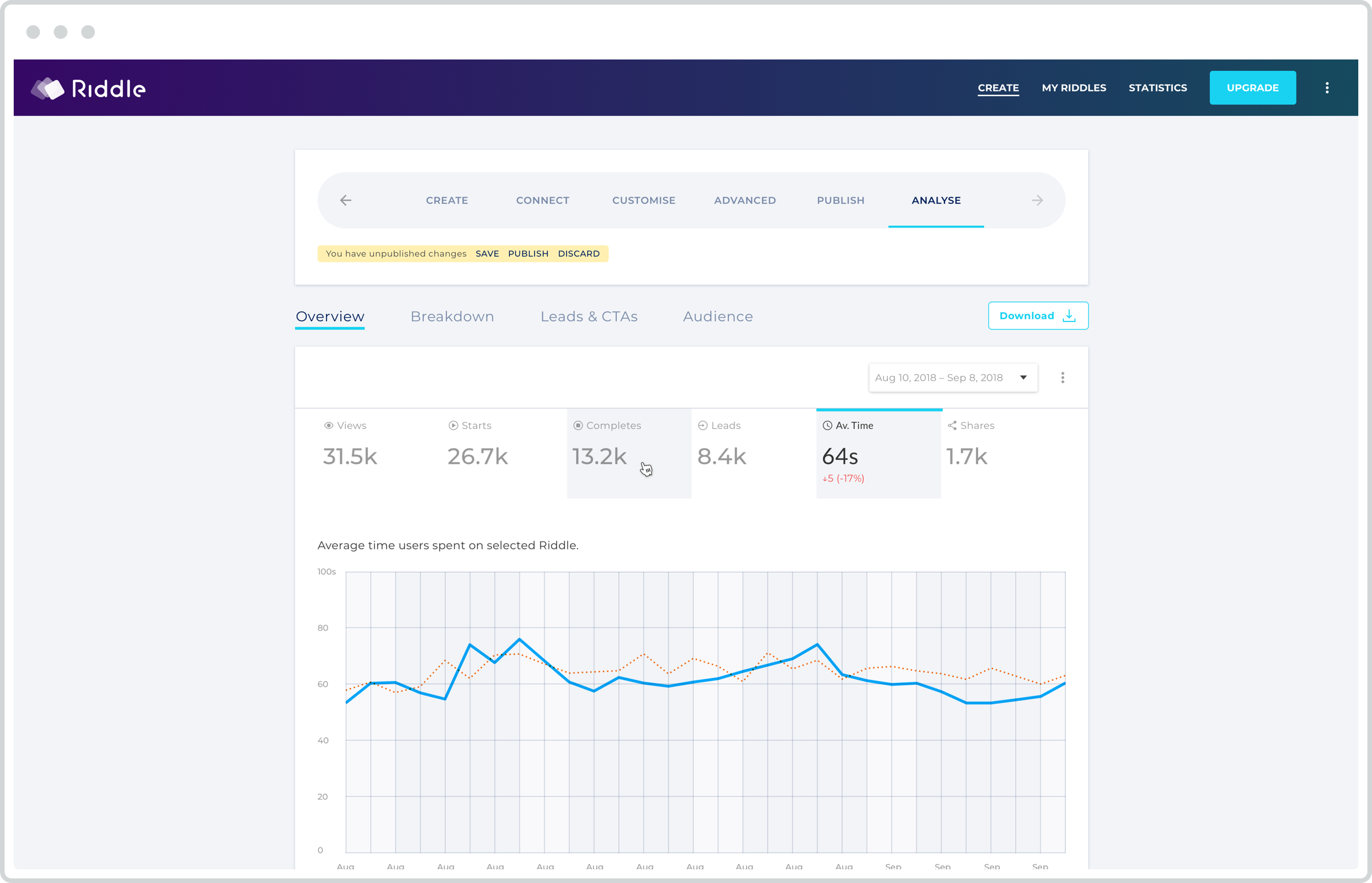This screenshot has width=1372, height=883.
Task: Click the arrow-circle icon next to Leads
Action: coord(702,425)
